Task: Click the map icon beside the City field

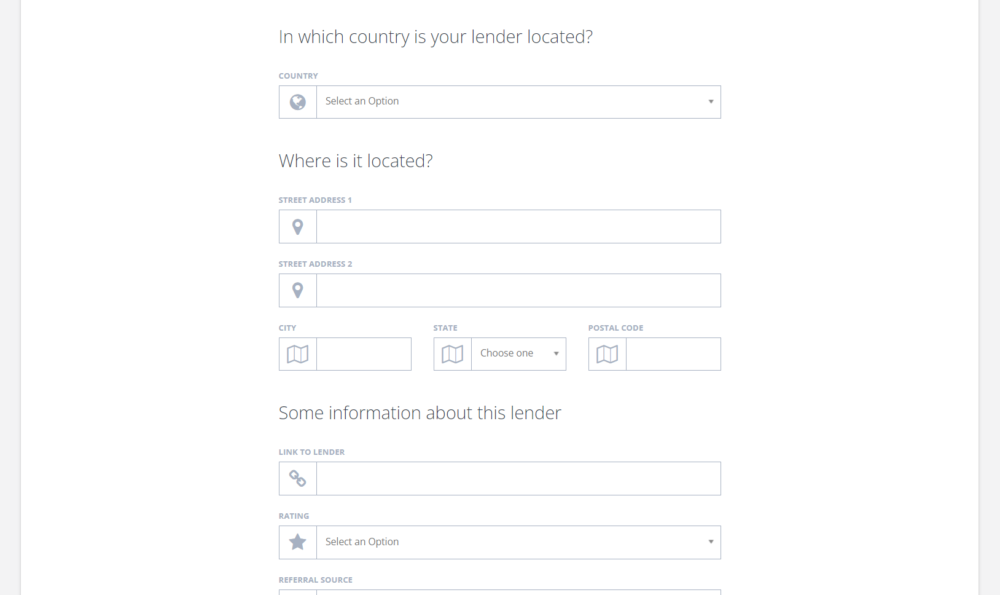Action: [297, 353]
